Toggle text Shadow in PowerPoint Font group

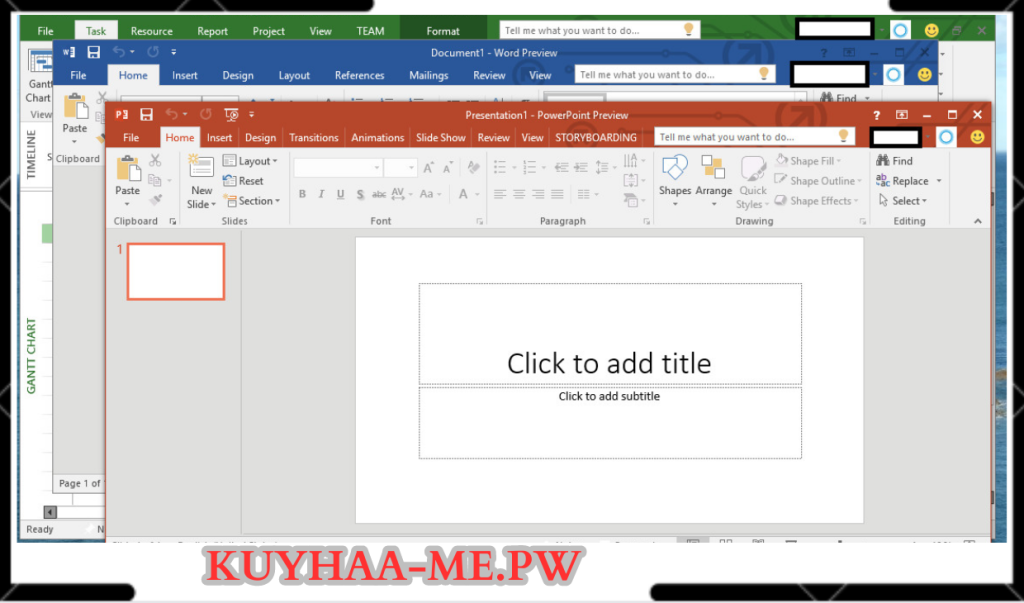tap(360, 194)
